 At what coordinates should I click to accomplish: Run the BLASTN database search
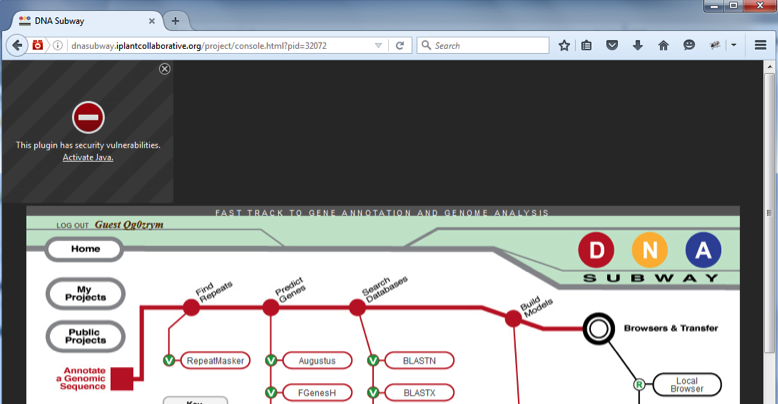pos(419,361)
